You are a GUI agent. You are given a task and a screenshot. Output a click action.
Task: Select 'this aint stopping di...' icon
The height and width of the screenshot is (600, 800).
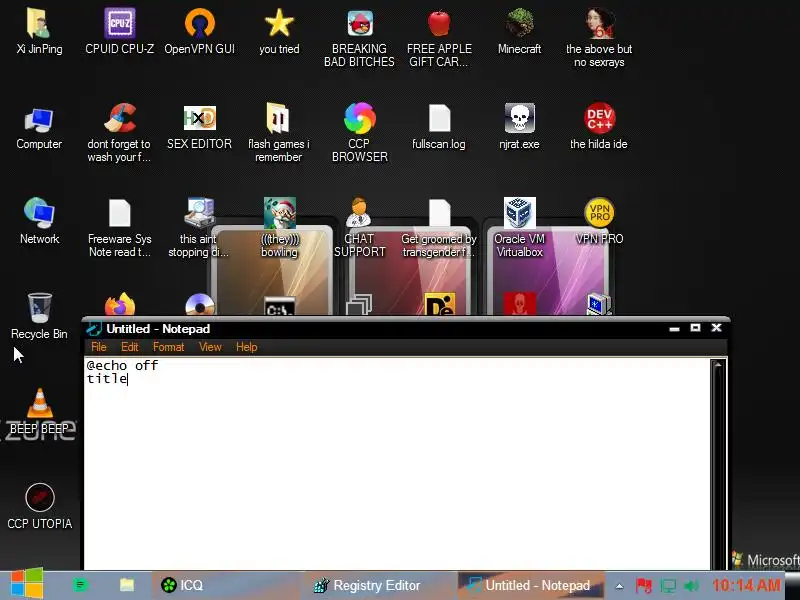point(199,213)
